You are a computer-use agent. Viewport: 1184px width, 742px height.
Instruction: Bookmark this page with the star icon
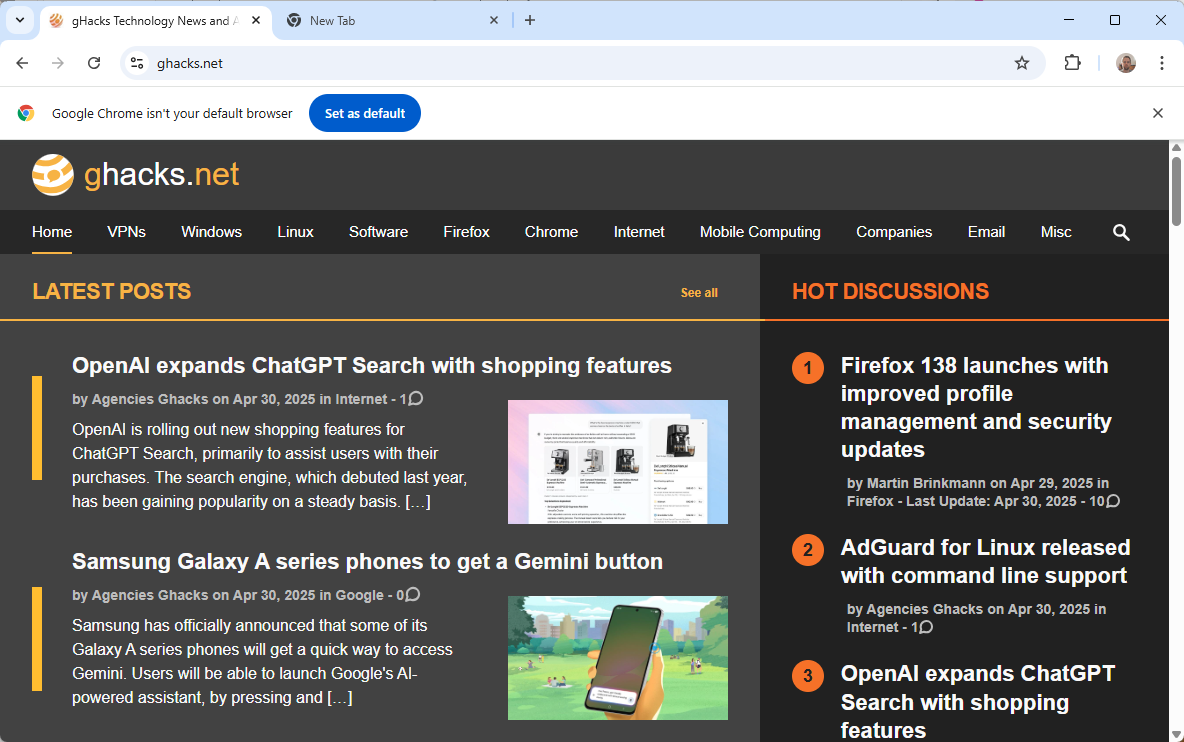pos(1022,63)
